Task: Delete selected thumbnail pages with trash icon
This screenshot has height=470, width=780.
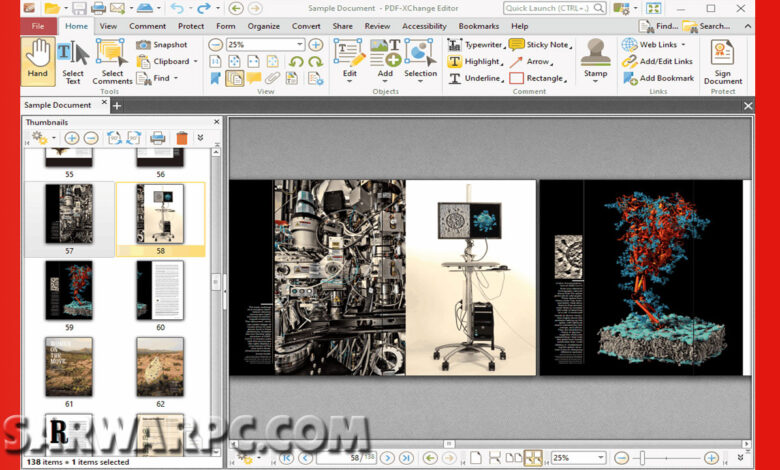Action: tap(182, 138)
